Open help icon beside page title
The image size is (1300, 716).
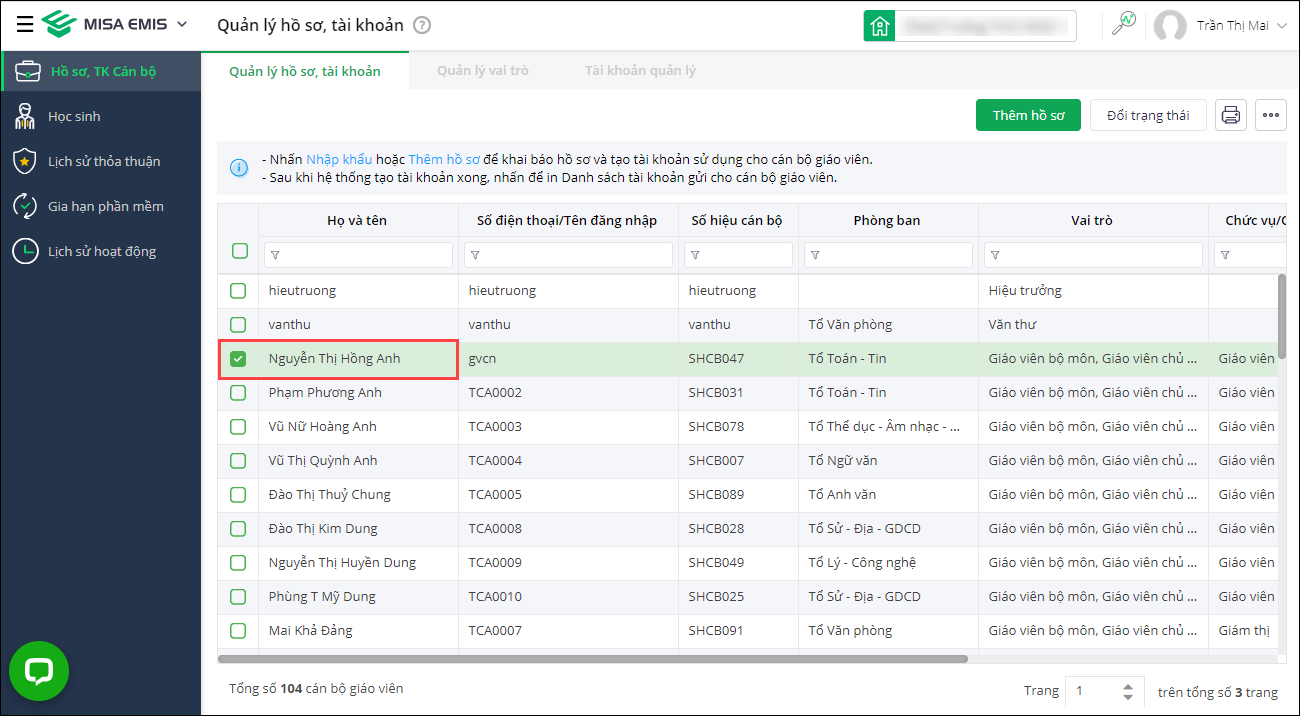click(x=422, y=25)
